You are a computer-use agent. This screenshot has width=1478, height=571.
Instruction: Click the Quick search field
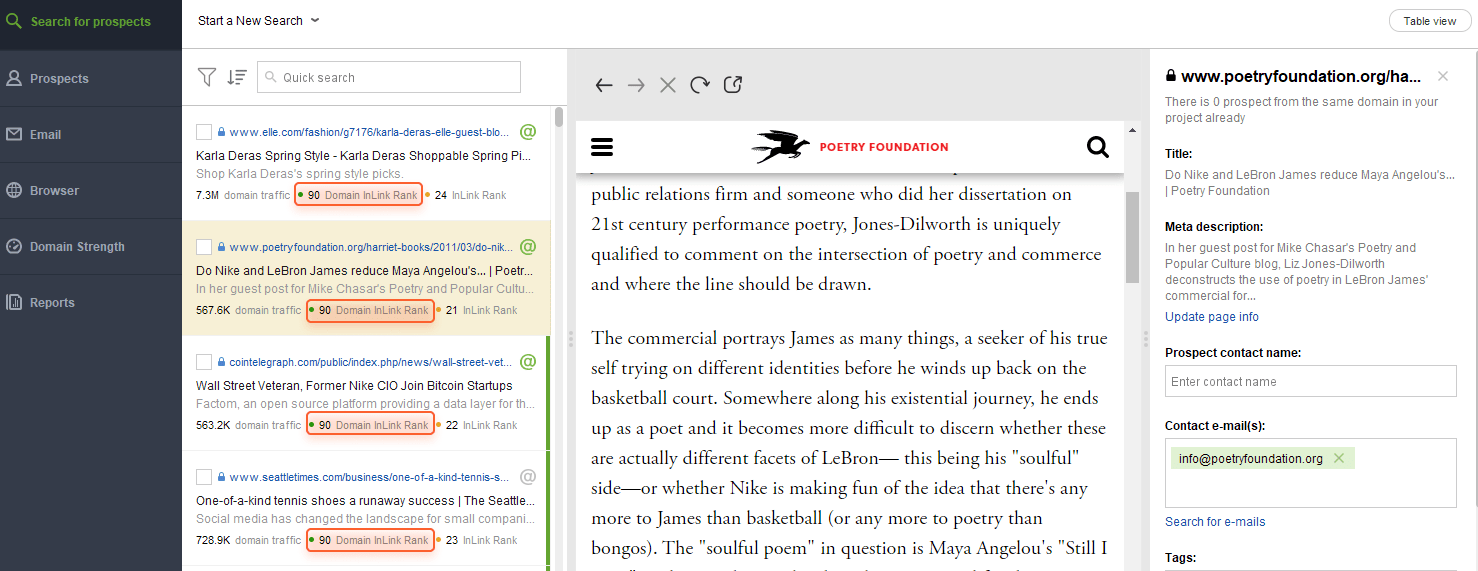pyautogui.click(x=389, y=77)
